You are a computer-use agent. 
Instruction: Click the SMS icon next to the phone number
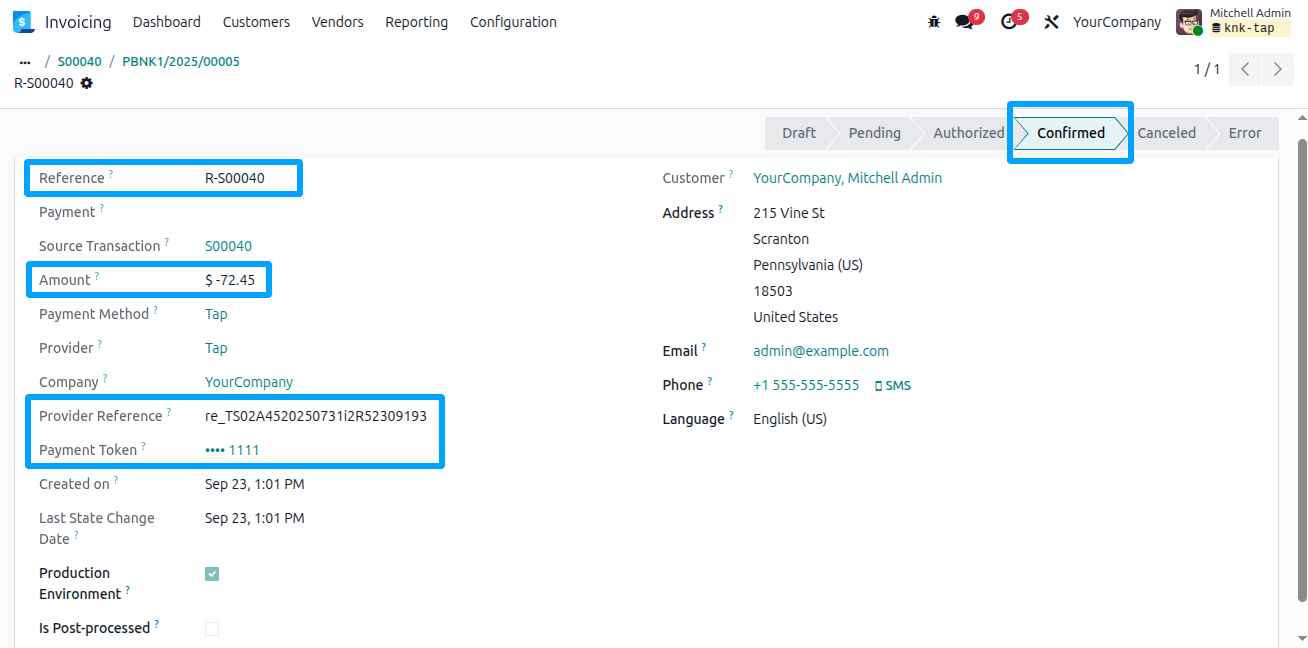(891, 384)
